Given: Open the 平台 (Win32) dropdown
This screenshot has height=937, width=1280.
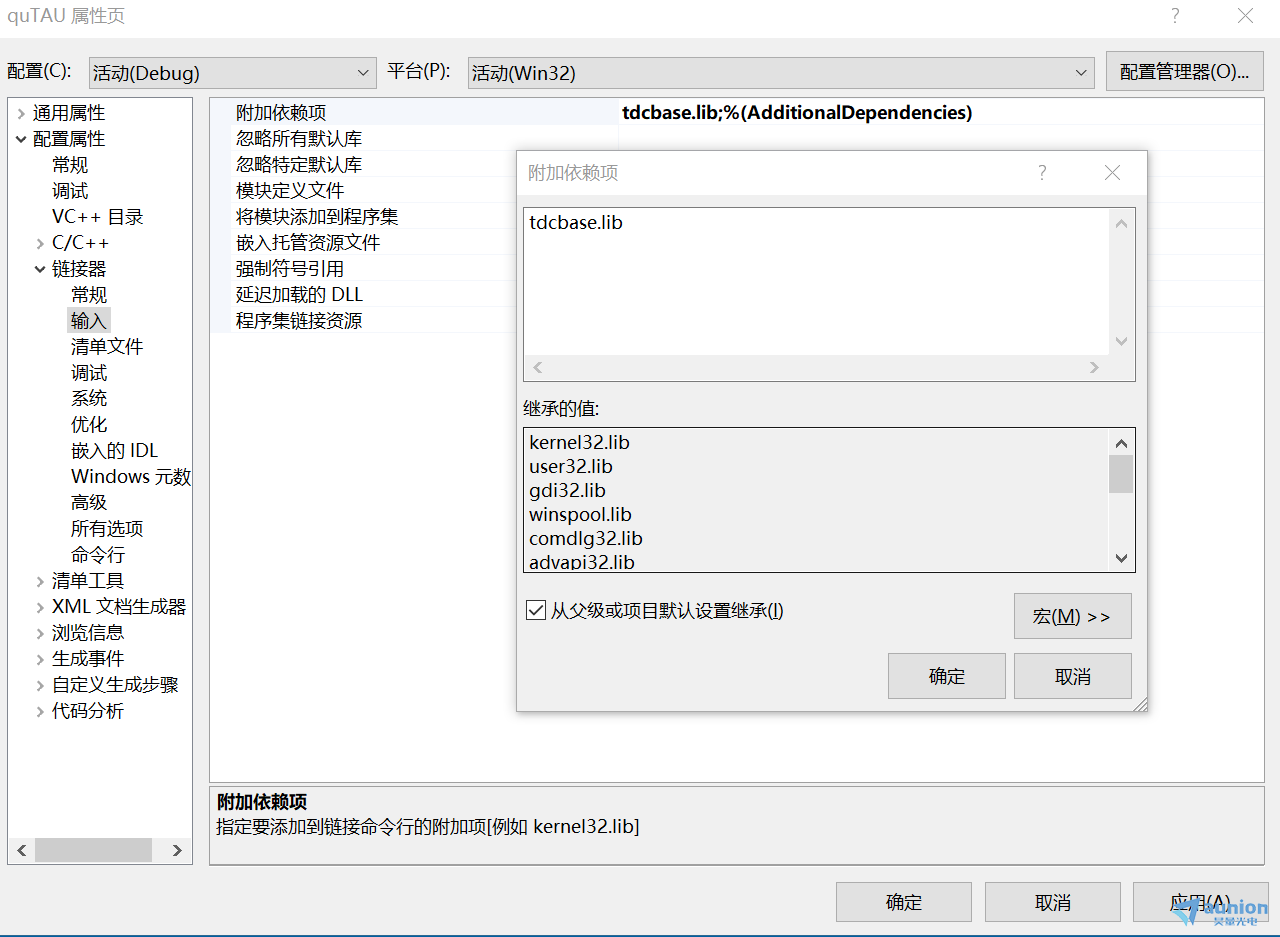Looking at the screenshot, I should [x=780, y=73].
